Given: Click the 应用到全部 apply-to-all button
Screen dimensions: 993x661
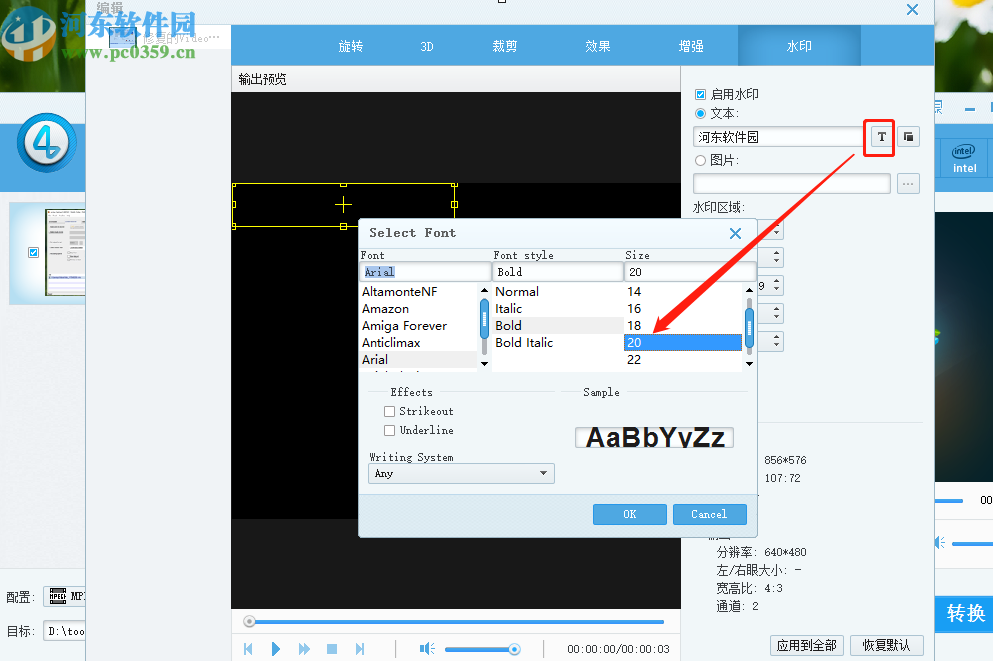Looking at the screenshot, I should tap(806, 645).
